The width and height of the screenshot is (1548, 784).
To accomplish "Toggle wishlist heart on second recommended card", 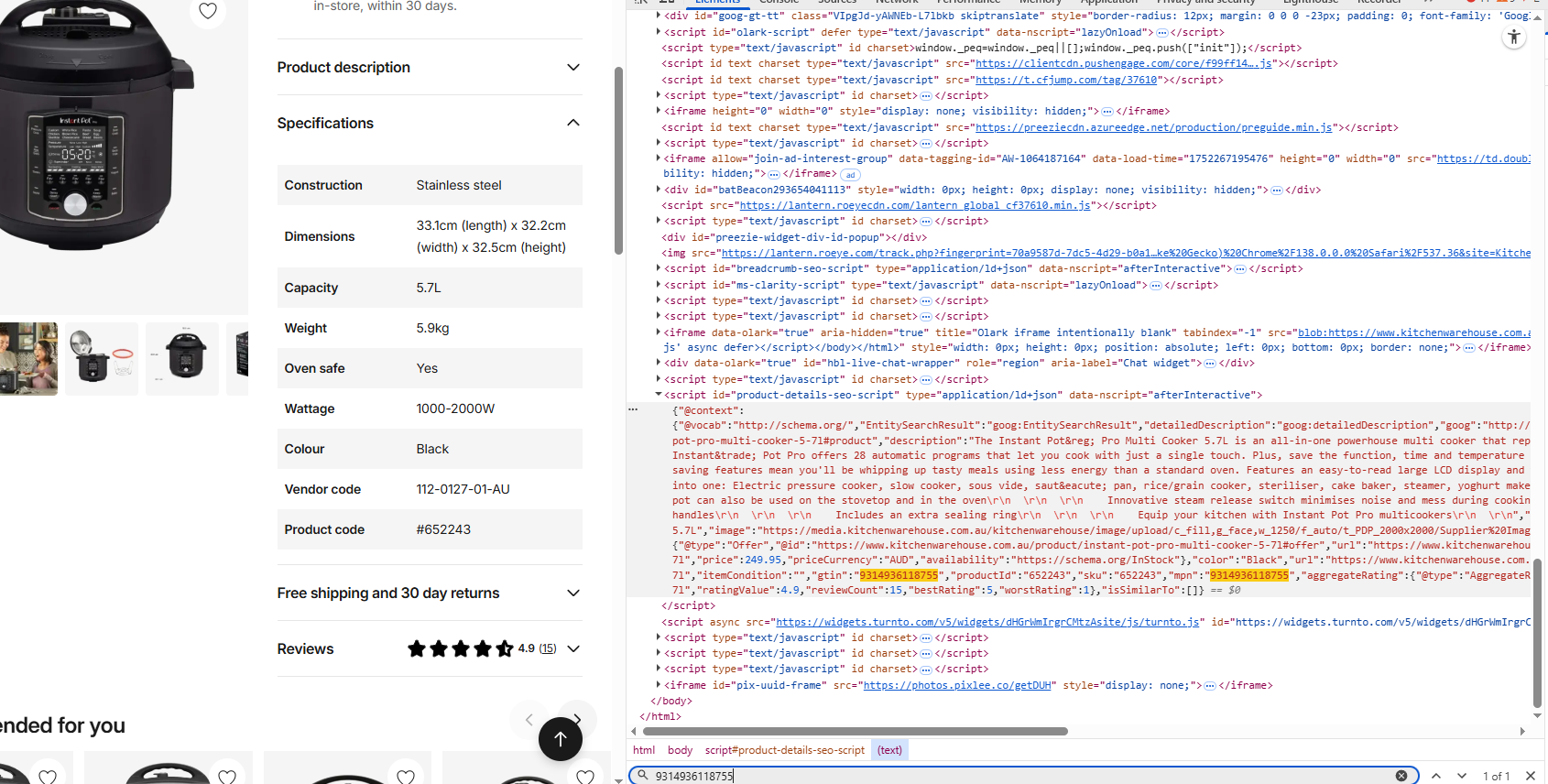I will pos(227,776).
